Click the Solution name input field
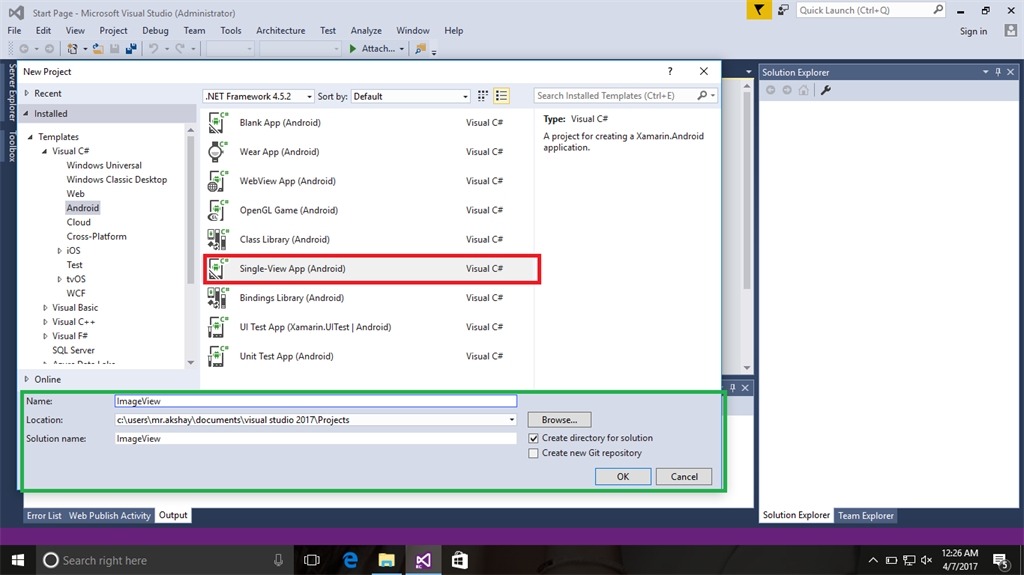The image size is (1024, 575). point(315,439)
